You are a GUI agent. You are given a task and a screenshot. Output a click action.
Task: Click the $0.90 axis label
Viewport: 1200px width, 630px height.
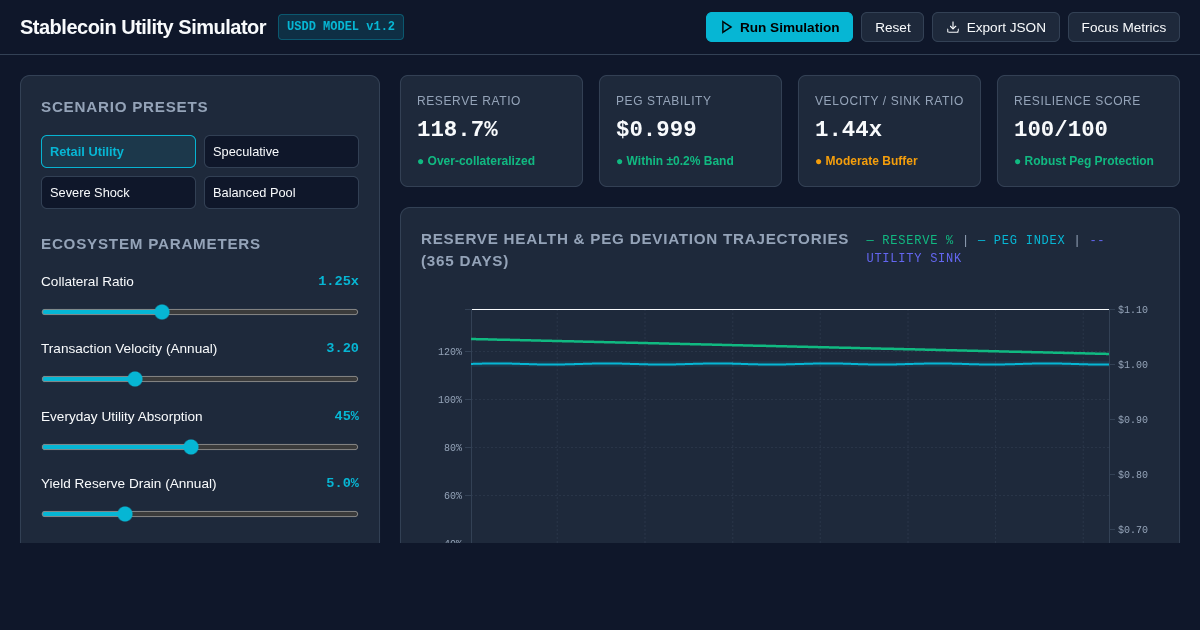point(1133,420)
